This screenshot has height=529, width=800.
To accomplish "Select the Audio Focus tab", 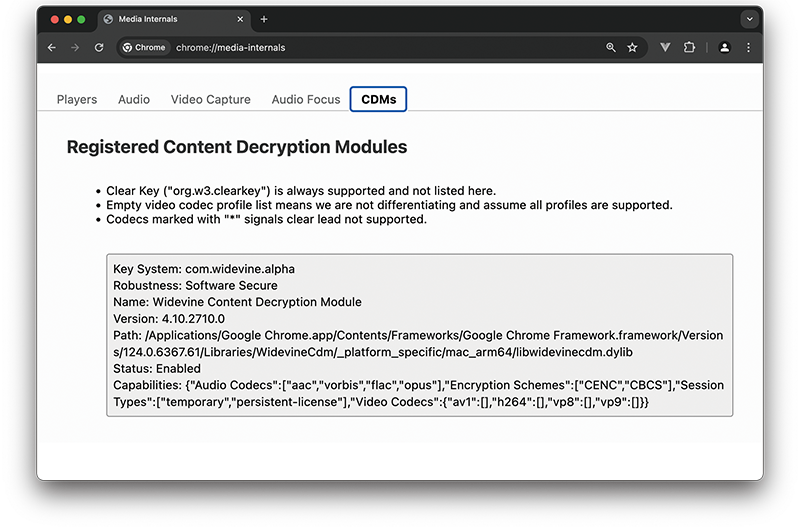I will [306, 99].
